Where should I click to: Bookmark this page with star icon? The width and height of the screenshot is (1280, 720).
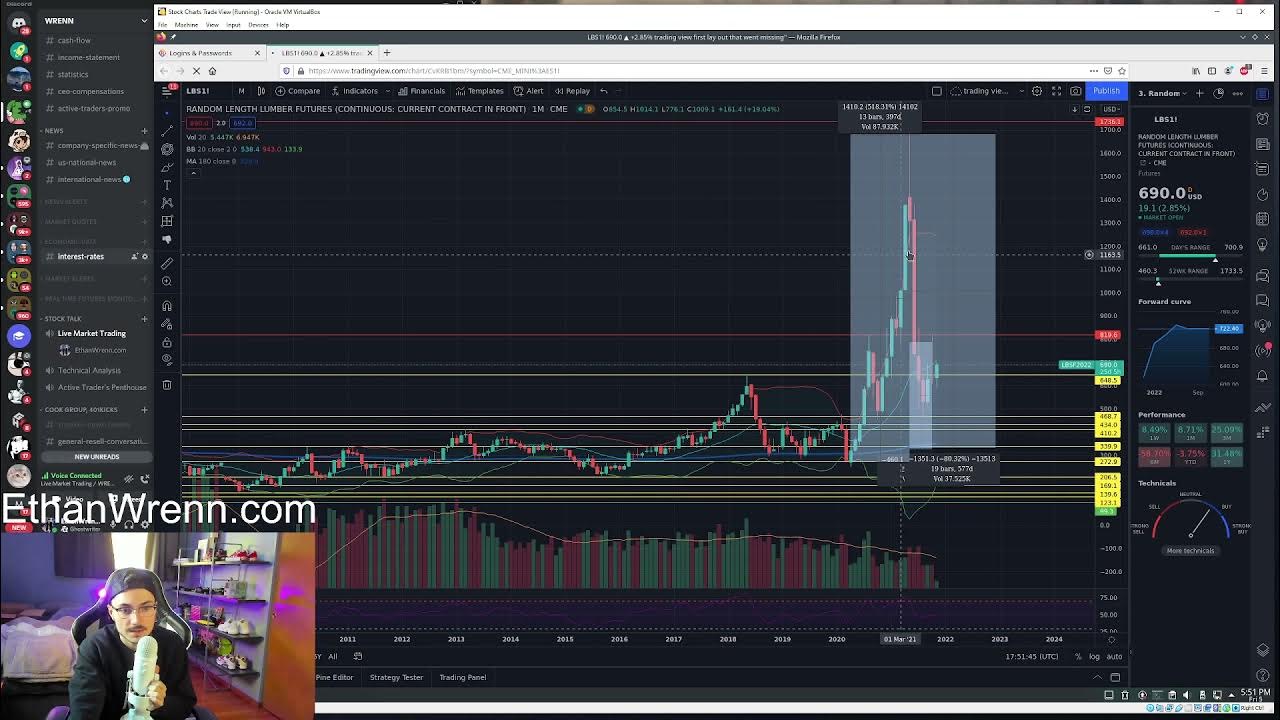coord(1121,71)
